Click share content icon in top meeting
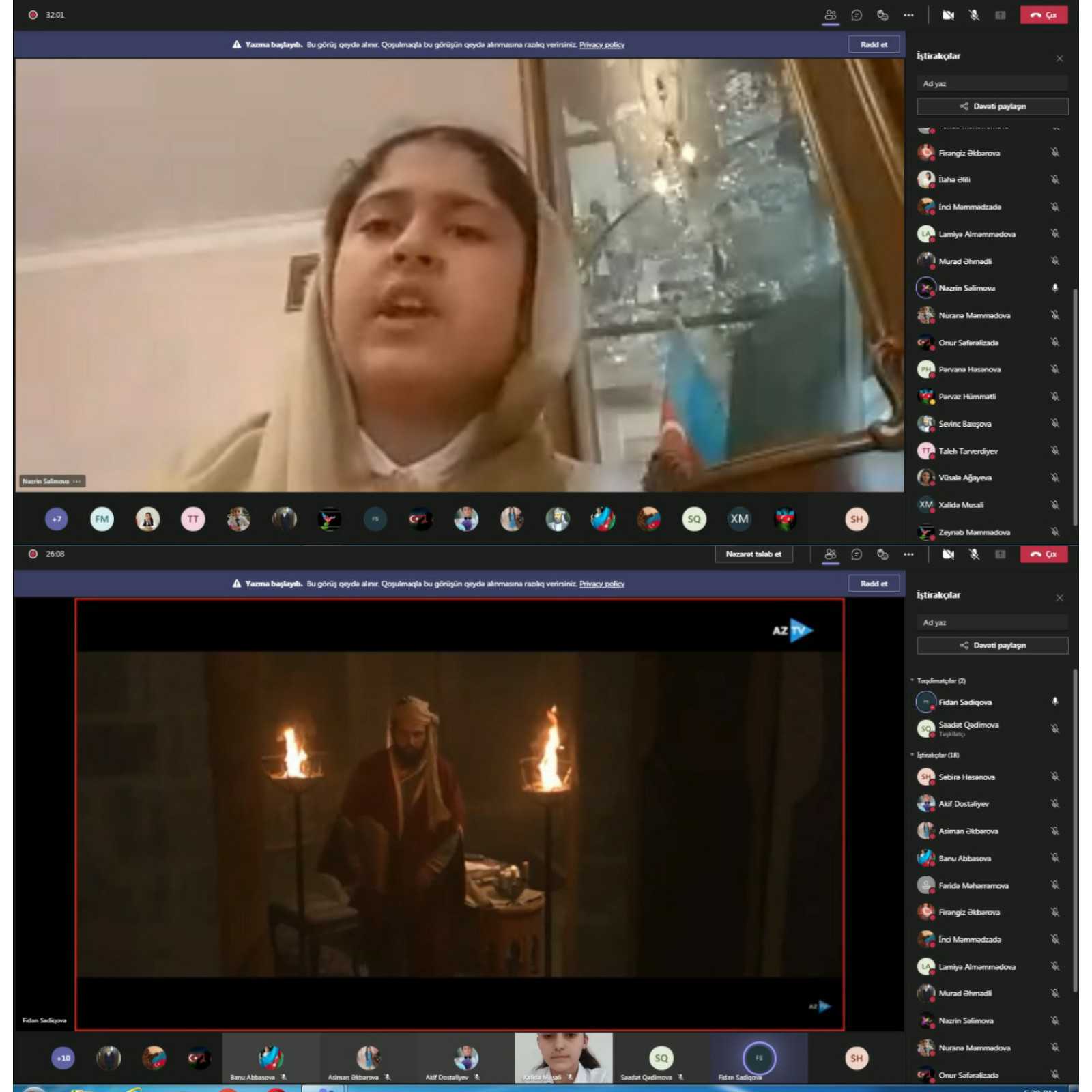Image resolution: width=1092 pixels, height=1092 pixels. point(1001,15)
